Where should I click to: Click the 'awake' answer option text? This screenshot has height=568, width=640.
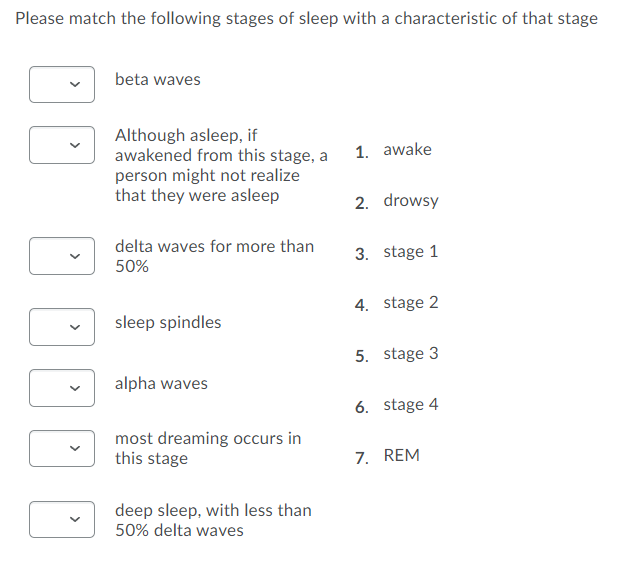pyautogui.click(x=407, y=150)
